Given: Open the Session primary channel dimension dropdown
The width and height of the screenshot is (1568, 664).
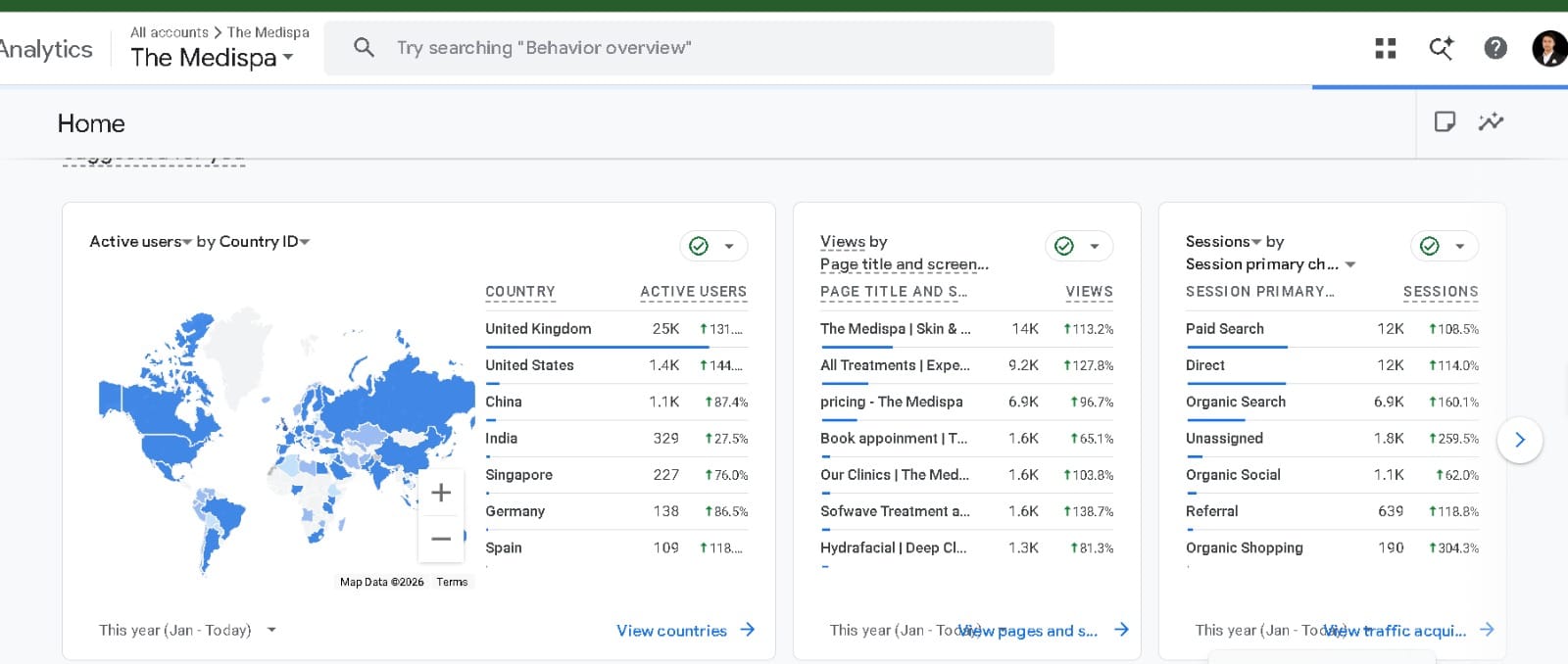Looking at the screenshot, I should click(x=1271, y=264).
